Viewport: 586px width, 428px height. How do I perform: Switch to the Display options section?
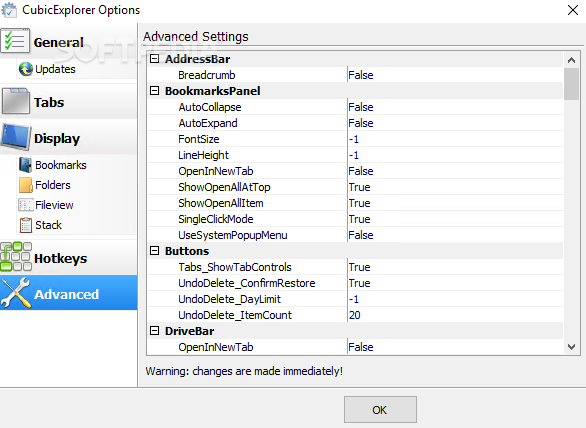pyautogui.click(x=68, y=138)
